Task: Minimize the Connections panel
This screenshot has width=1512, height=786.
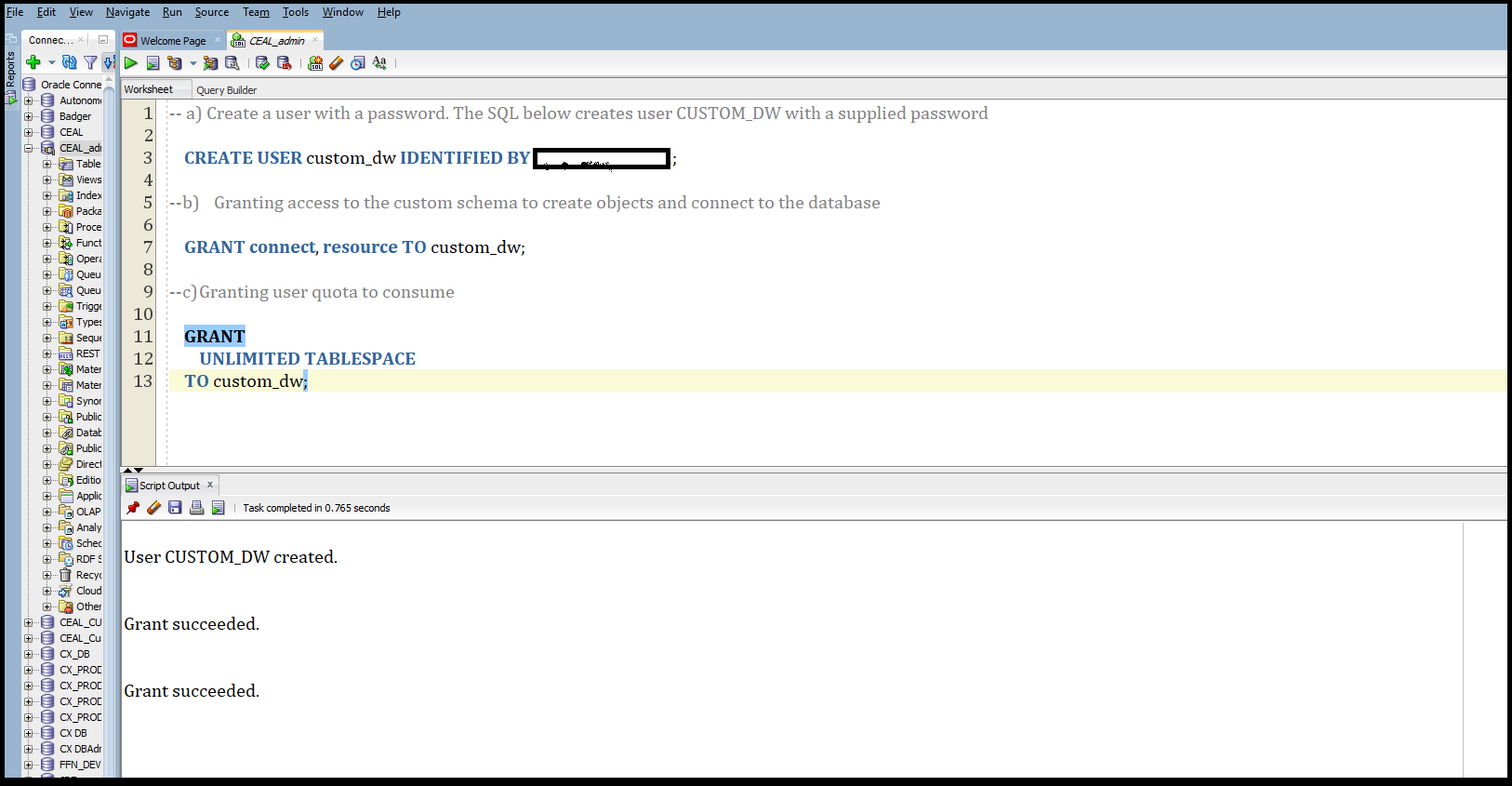Action: [x=103, y=40]
